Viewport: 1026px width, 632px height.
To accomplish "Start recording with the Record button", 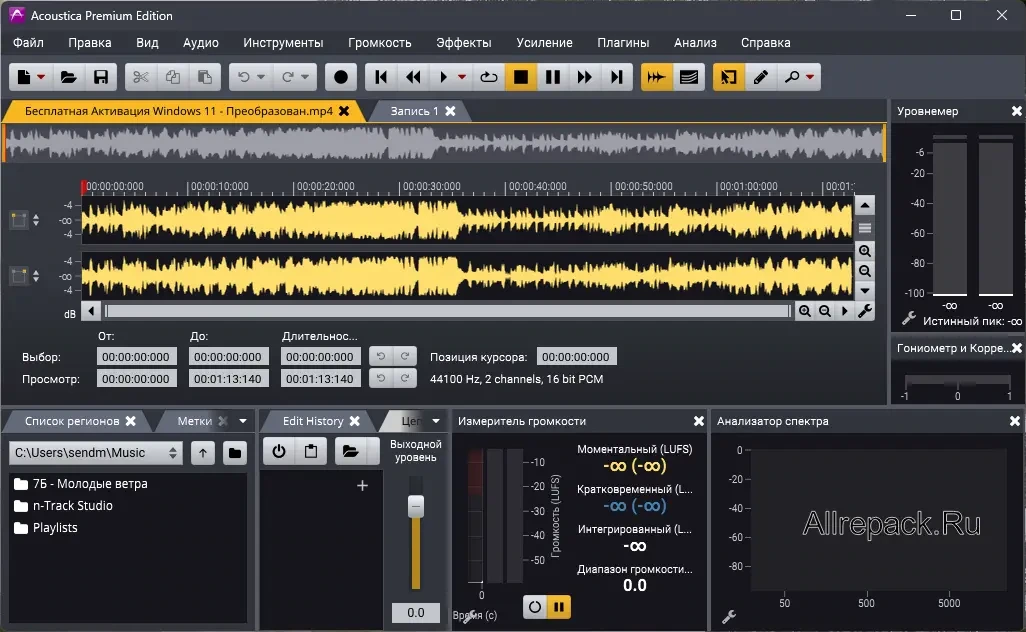I will point(341,77).
